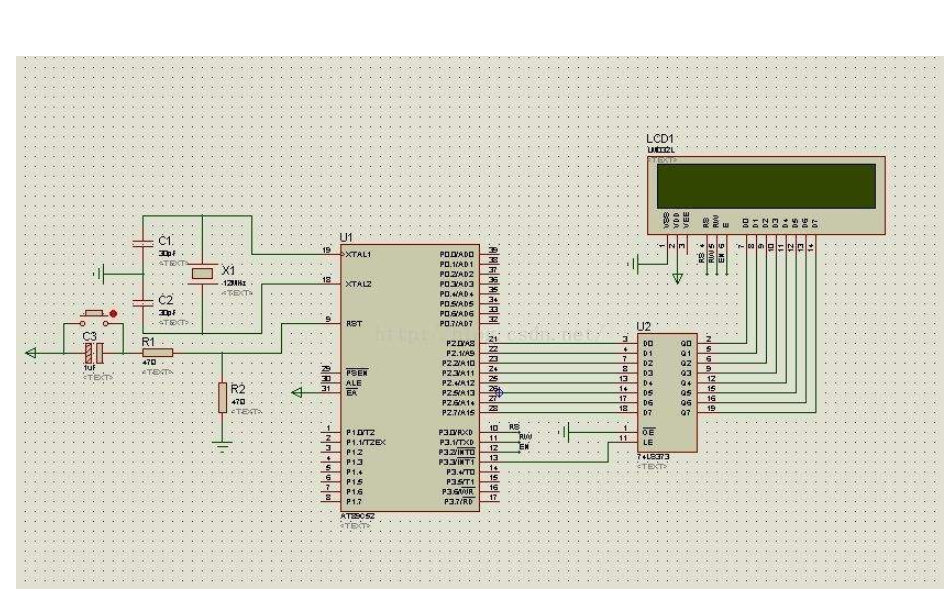Viewport: 949px width, 593px height.
Task: Click the C3 reference label
Action: point(89,336)
